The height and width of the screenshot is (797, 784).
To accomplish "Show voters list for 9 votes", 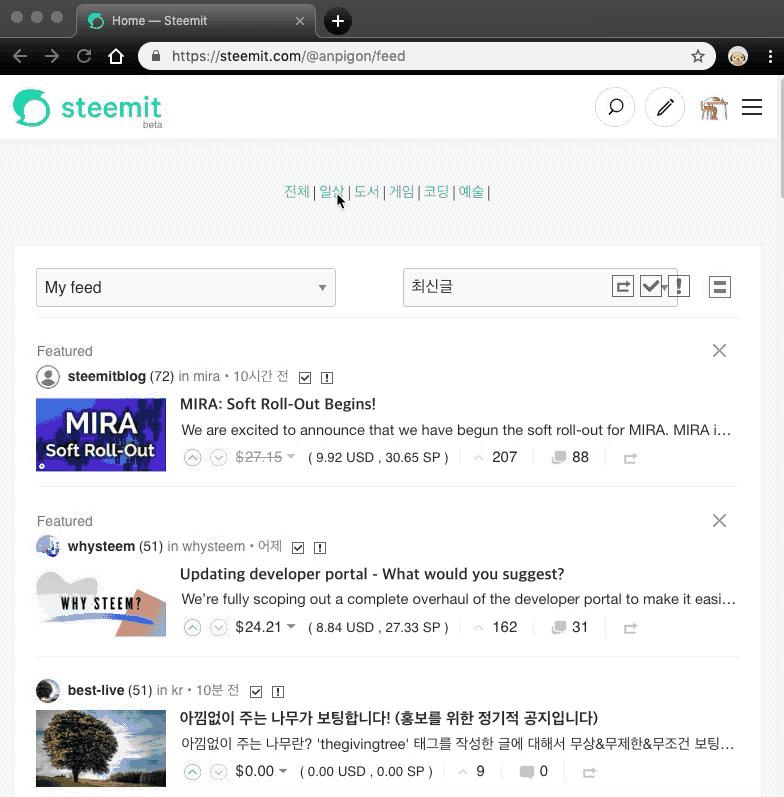I will [x=471, y=771].
